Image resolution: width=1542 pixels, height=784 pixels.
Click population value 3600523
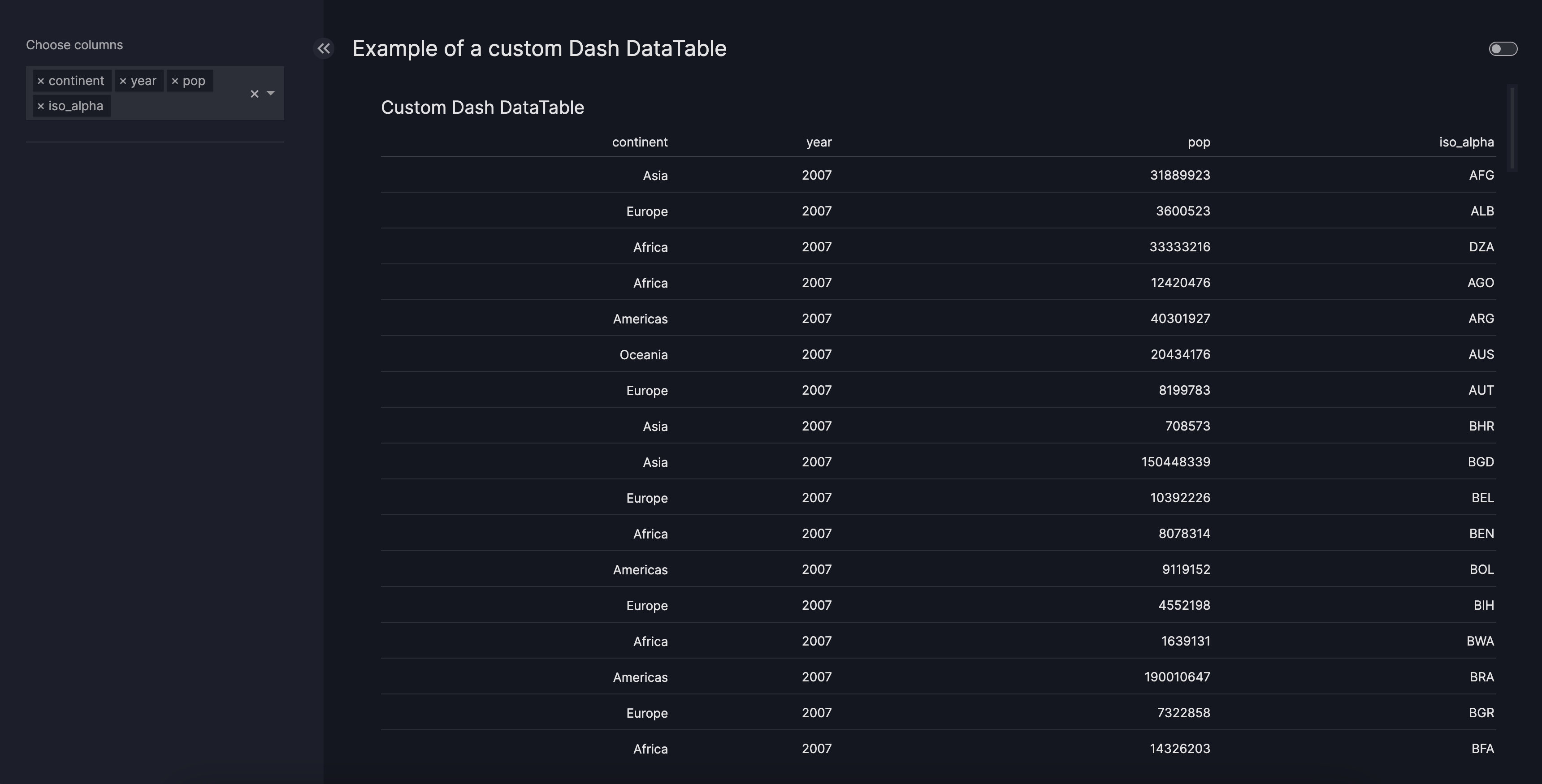tap(1183, 211)
